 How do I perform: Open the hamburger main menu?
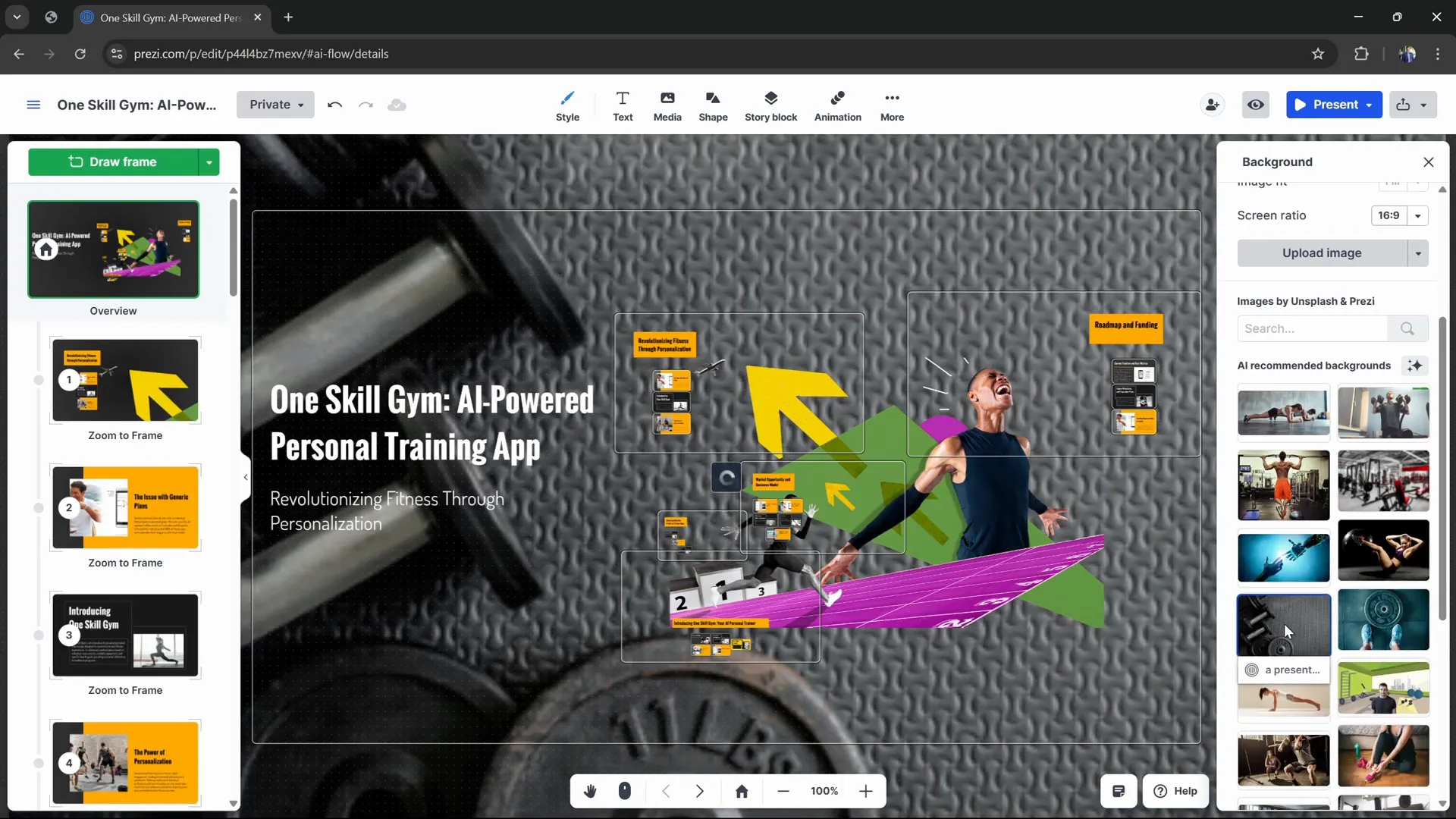pyautogui.click(x=33, y=105)
